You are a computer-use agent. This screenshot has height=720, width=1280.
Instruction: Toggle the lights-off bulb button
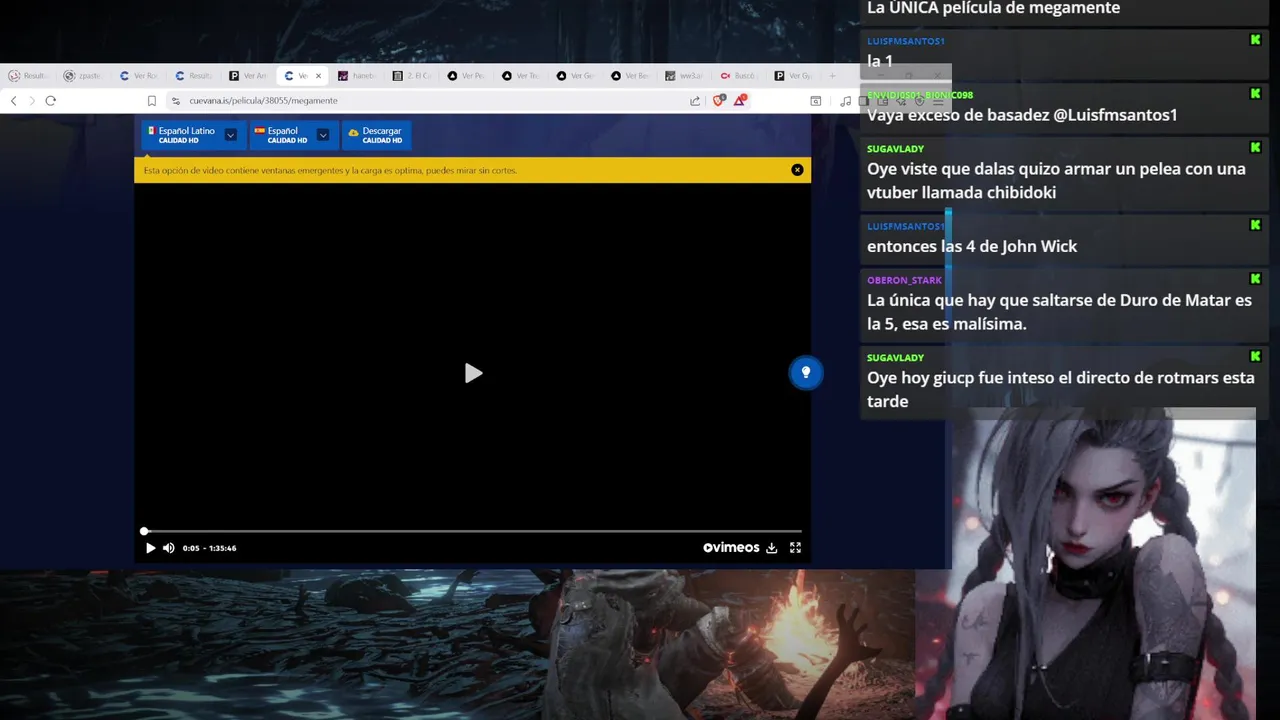pos(806,373)
